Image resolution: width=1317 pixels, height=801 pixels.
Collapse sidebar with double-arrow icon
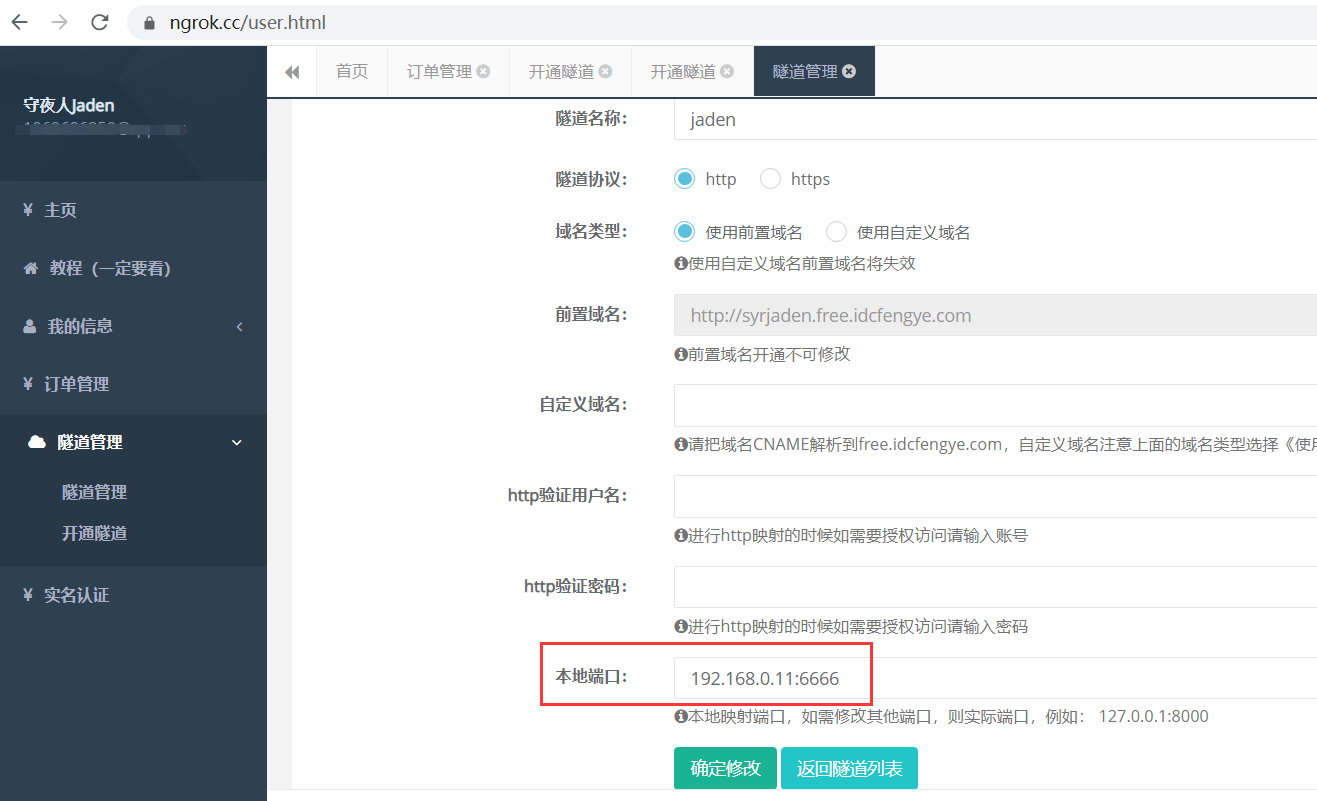pos(292,72)
